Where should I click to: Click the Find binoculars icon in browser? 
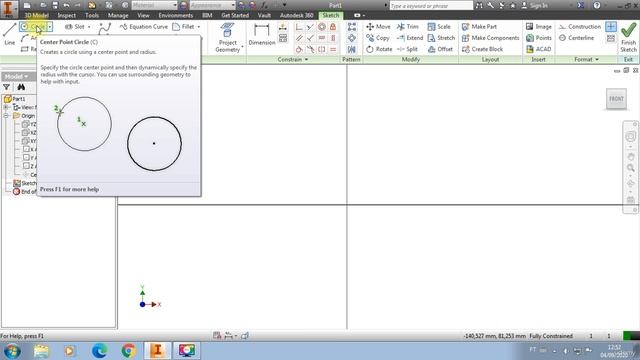(x=21, y=87)
